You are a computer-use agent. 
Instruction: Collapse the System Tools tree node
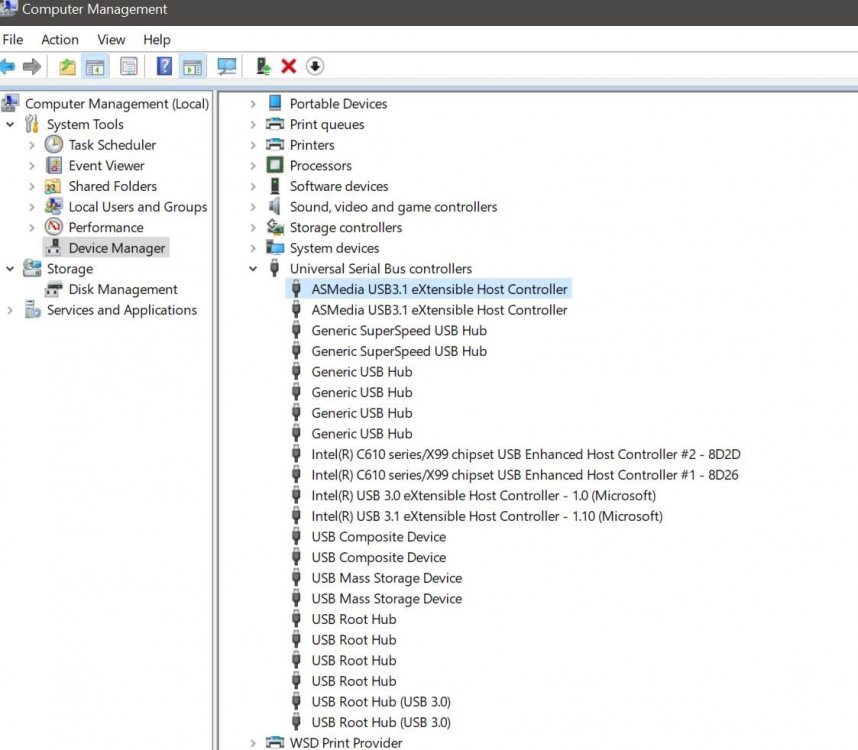pos(10,125)
